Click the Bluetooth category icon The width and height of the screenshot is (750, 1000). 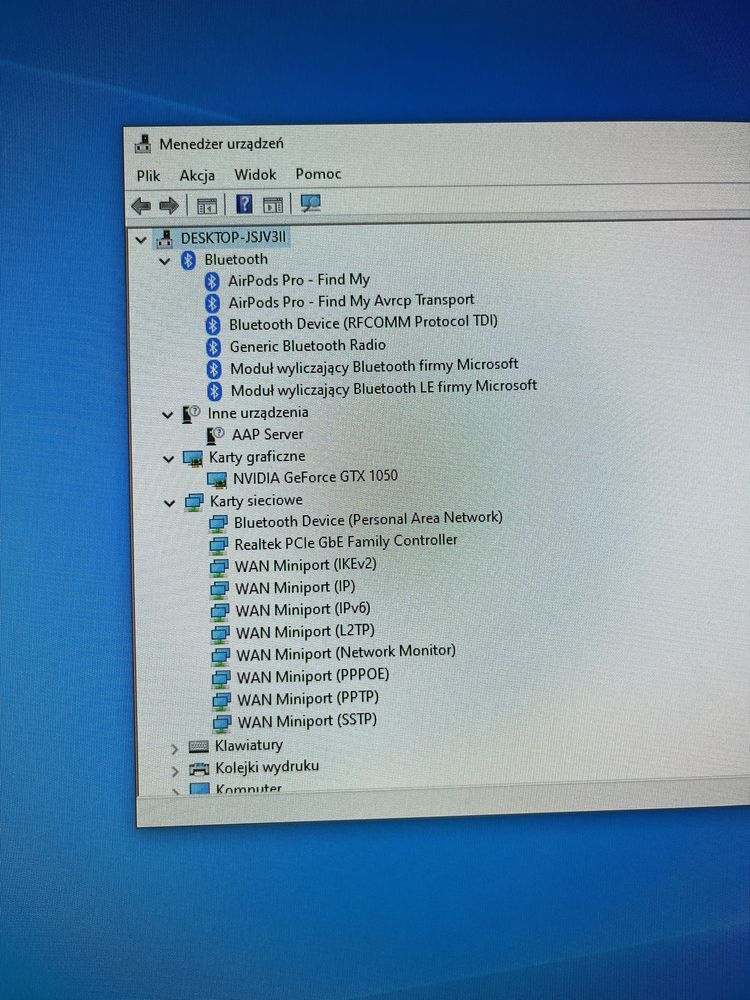point(188,260)
